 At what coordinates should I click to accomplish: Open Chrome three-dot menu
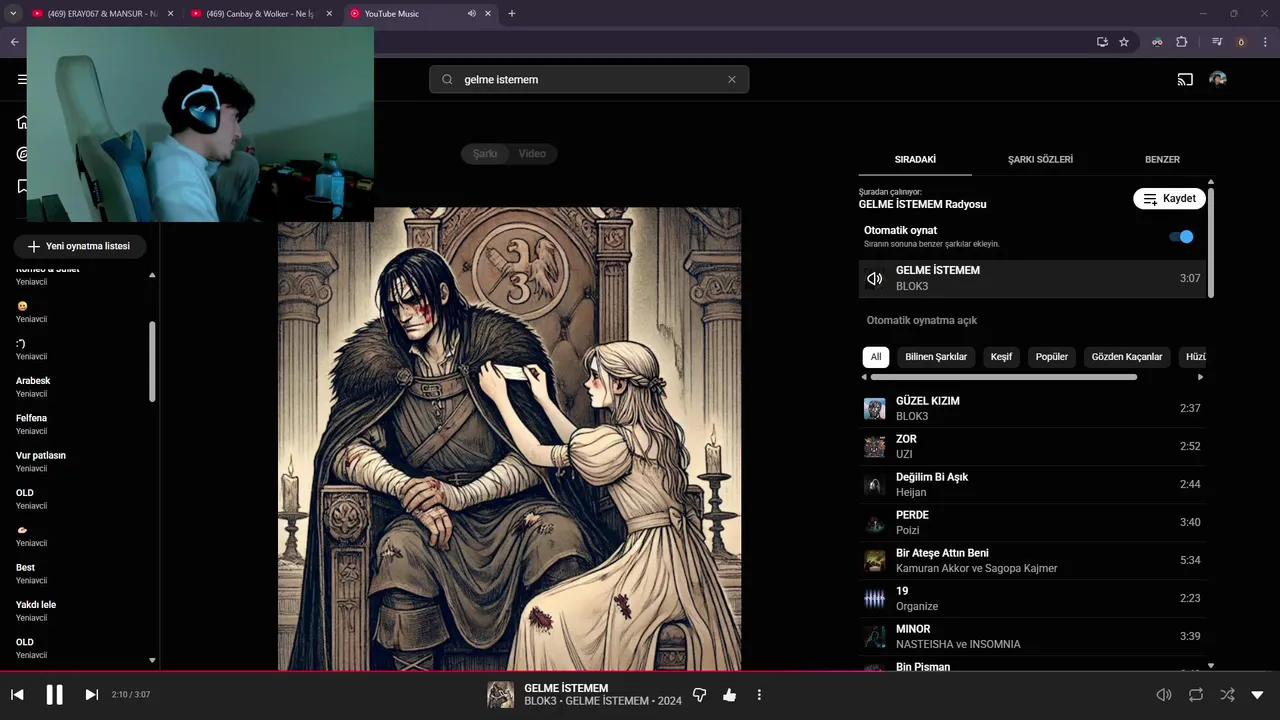coord(1265,42)
